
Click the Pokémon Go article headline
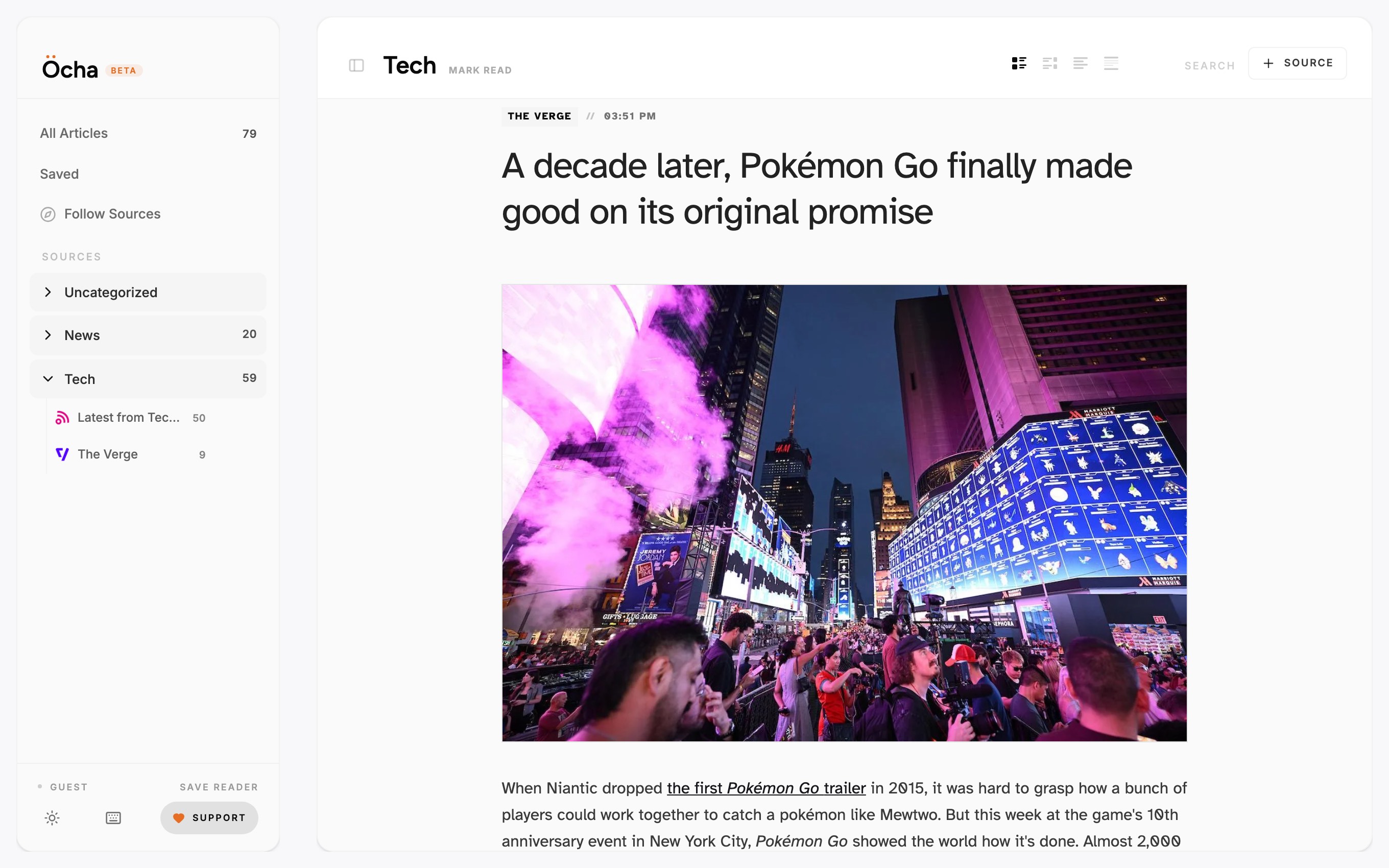coord(817,189)
